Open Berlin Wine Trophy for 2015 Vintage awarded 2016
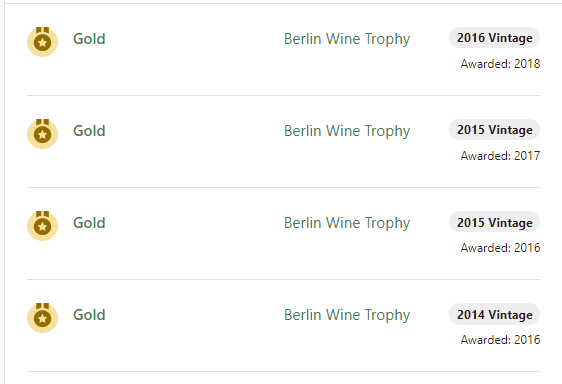 [347, 223]
